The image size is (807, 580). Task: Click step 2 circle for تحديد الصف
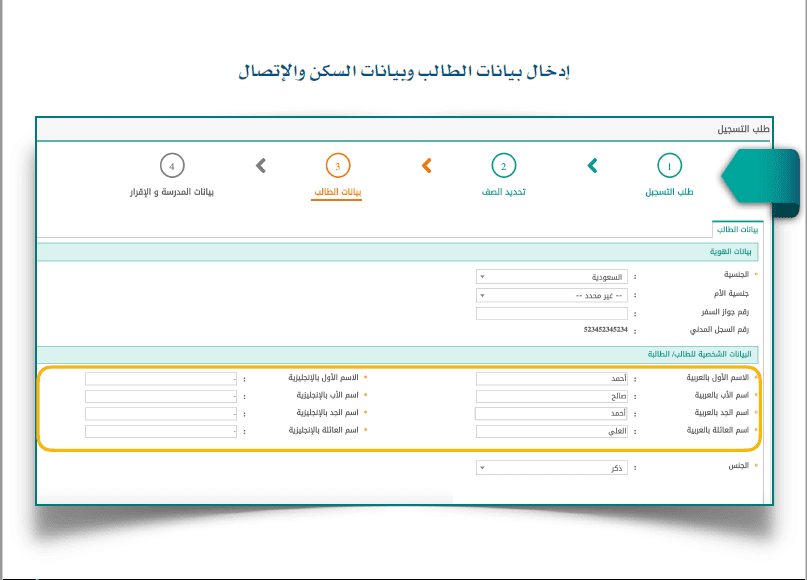[x=503, y=166]
